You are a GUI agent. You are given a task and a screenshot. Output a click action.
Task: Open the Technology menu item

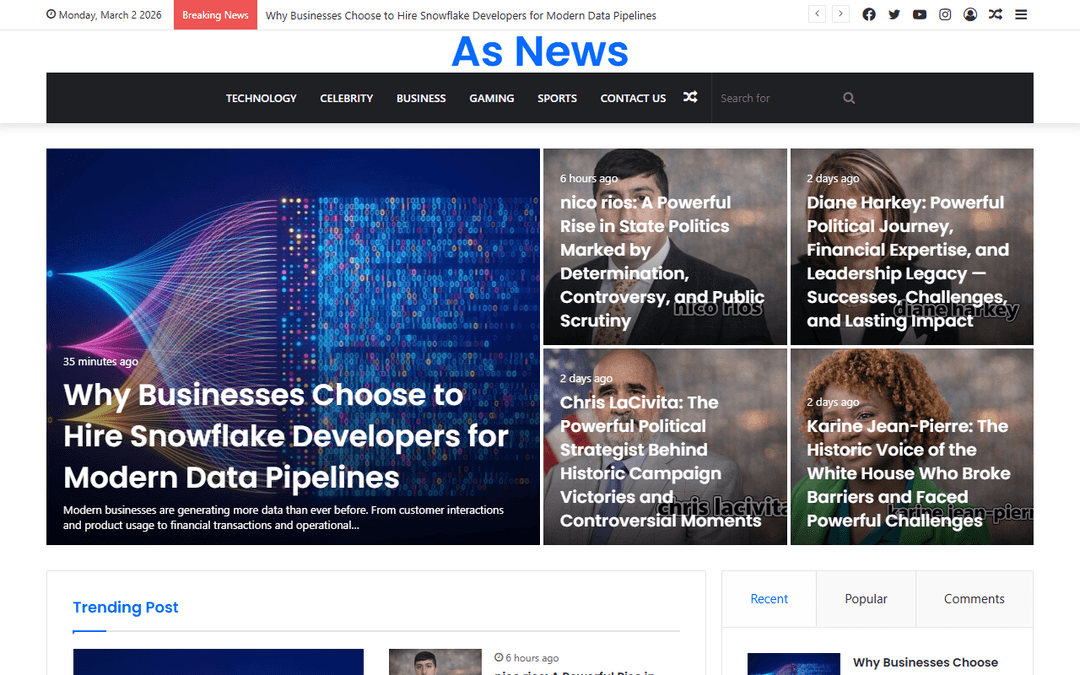[261, 98]
